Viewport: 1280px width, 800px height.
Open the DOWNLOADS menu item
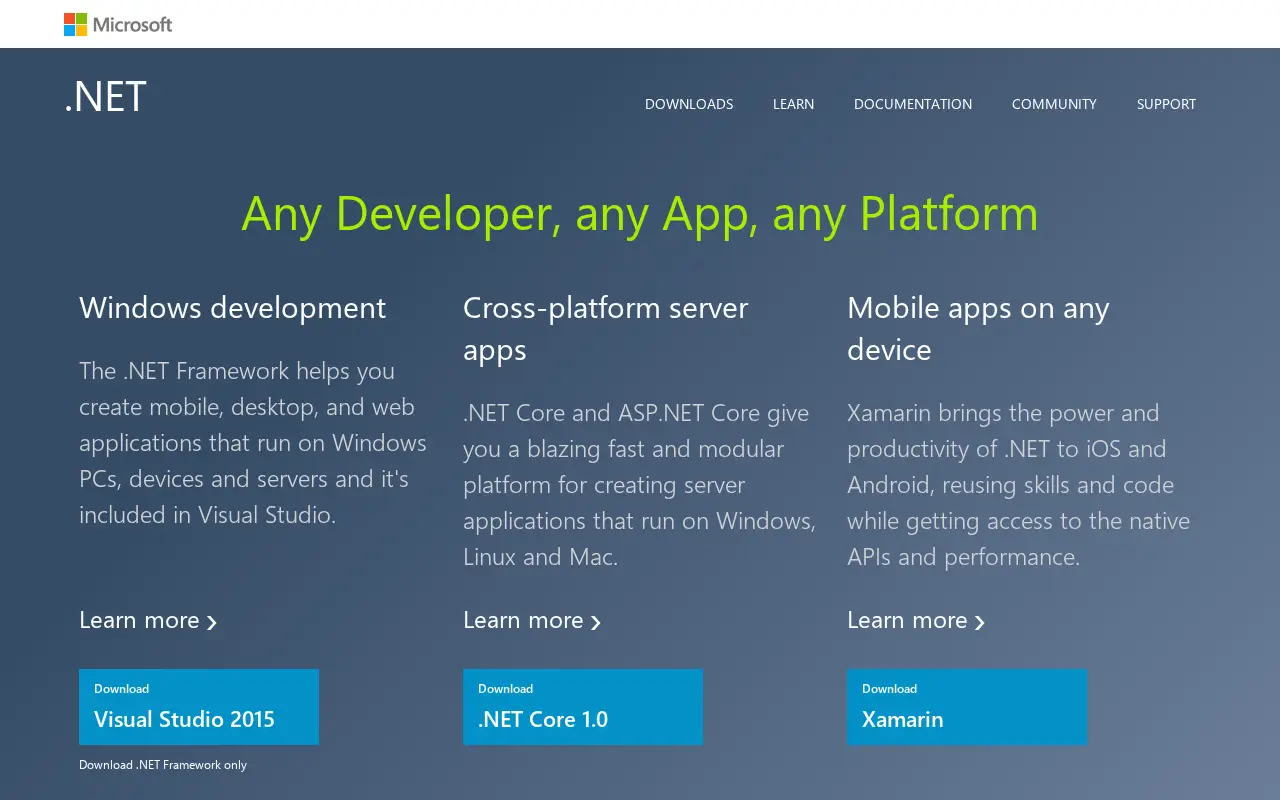coord(689,104)
